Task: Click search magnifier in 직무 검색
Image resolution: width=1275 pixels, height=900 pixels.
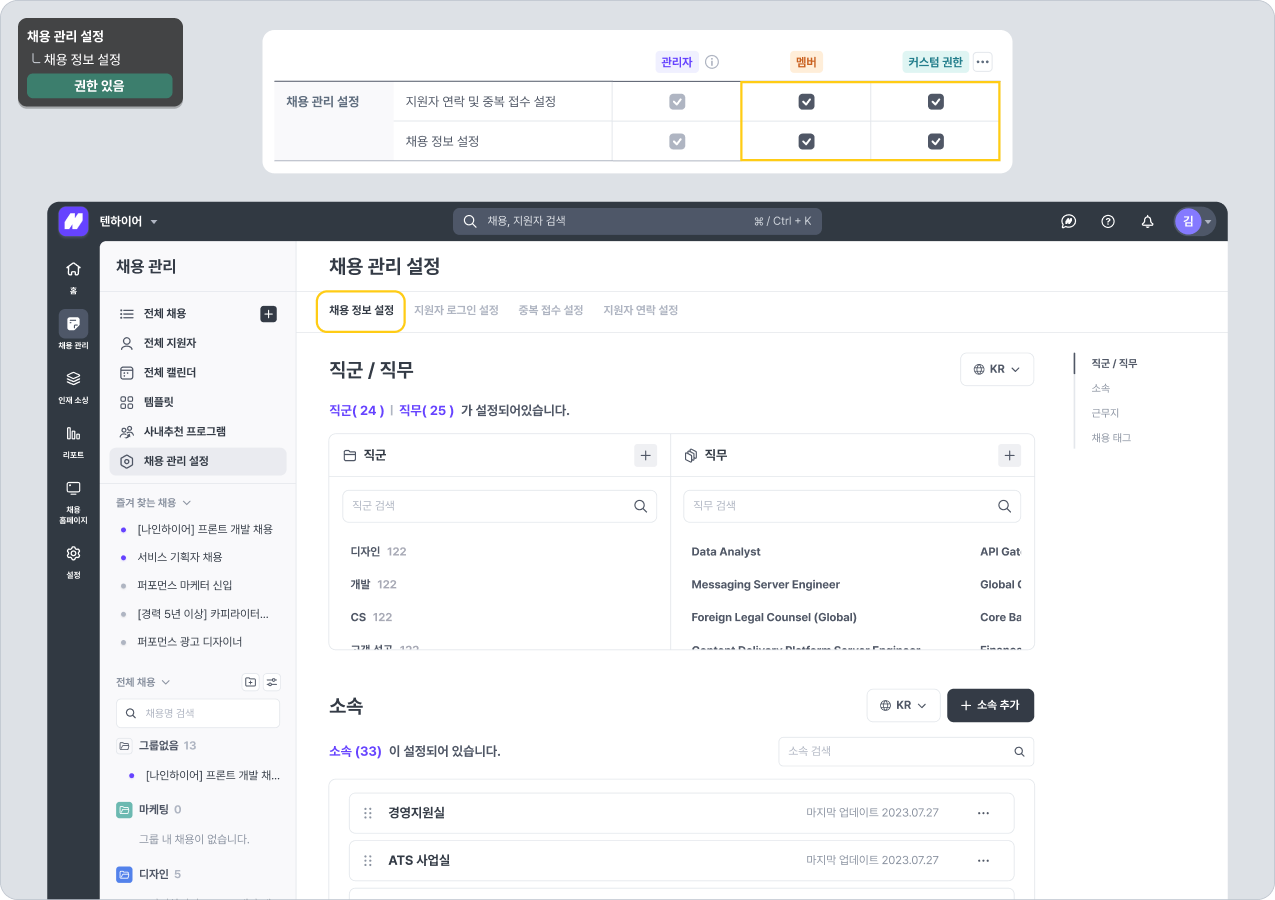Action: coord(1005,506)
